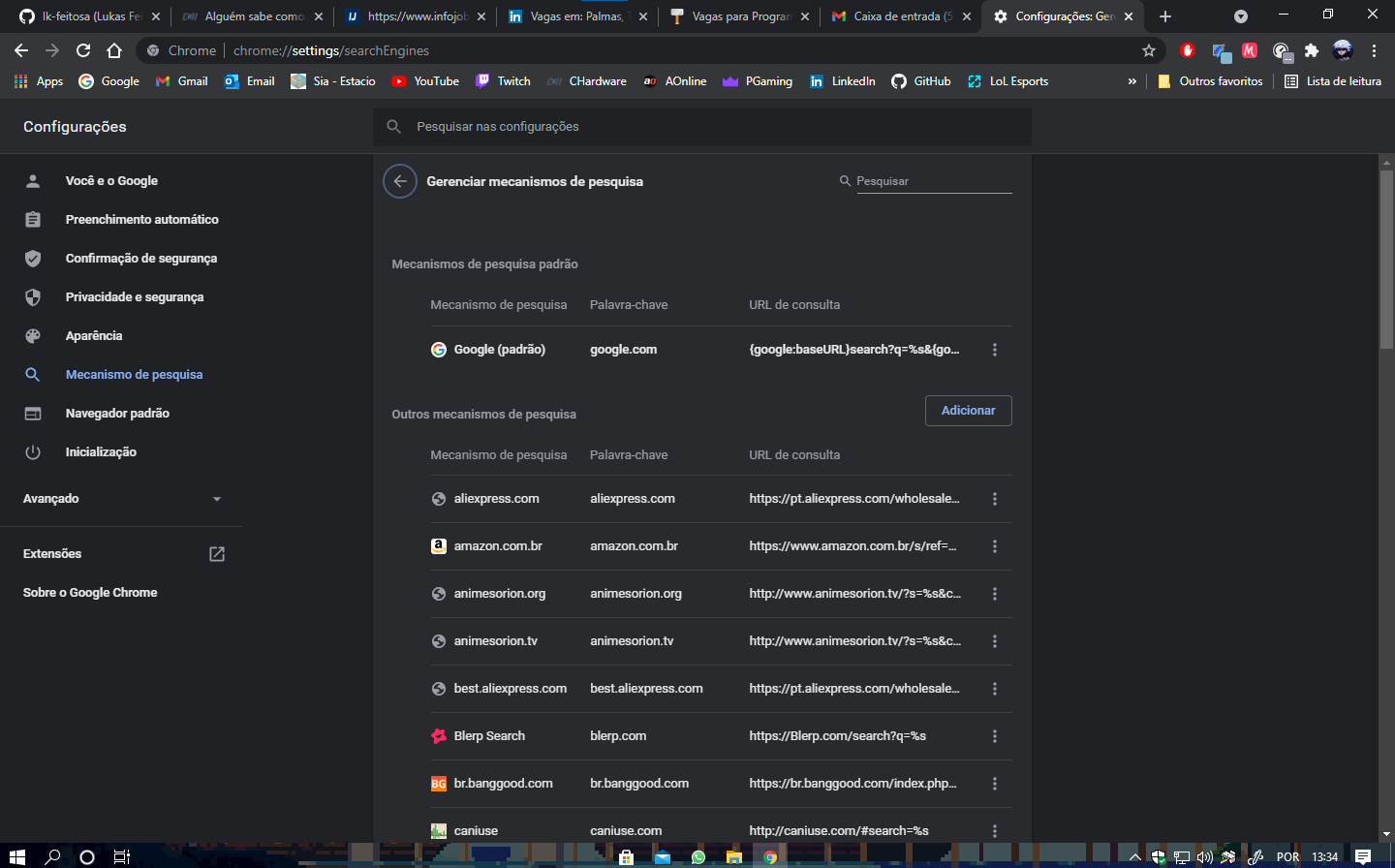Open the Windows Start menu

pos(16,856)
